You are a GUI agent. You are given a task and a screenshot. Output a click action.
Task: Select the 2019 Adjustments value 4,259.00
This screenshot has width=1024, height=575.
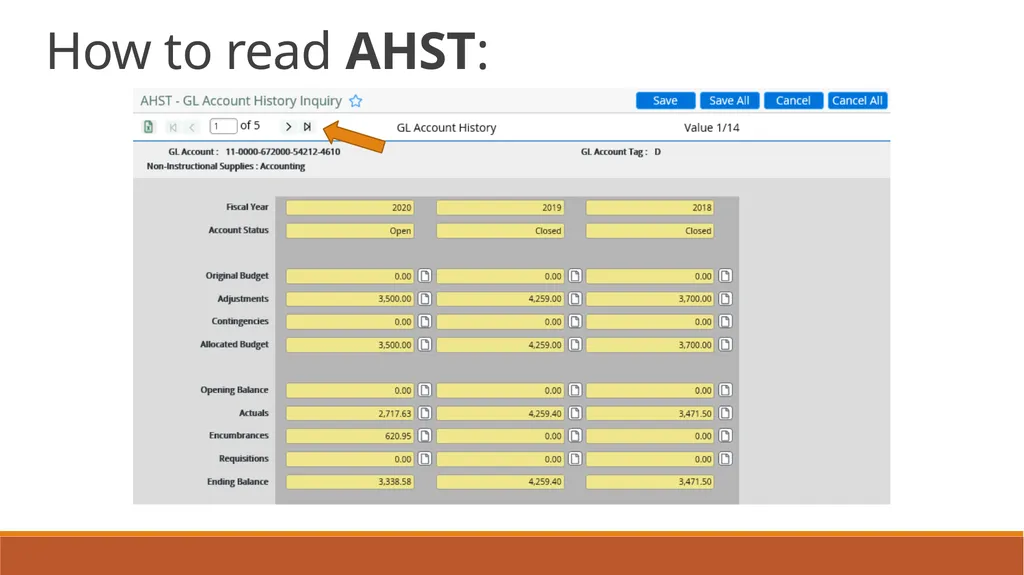click(500, 299)
